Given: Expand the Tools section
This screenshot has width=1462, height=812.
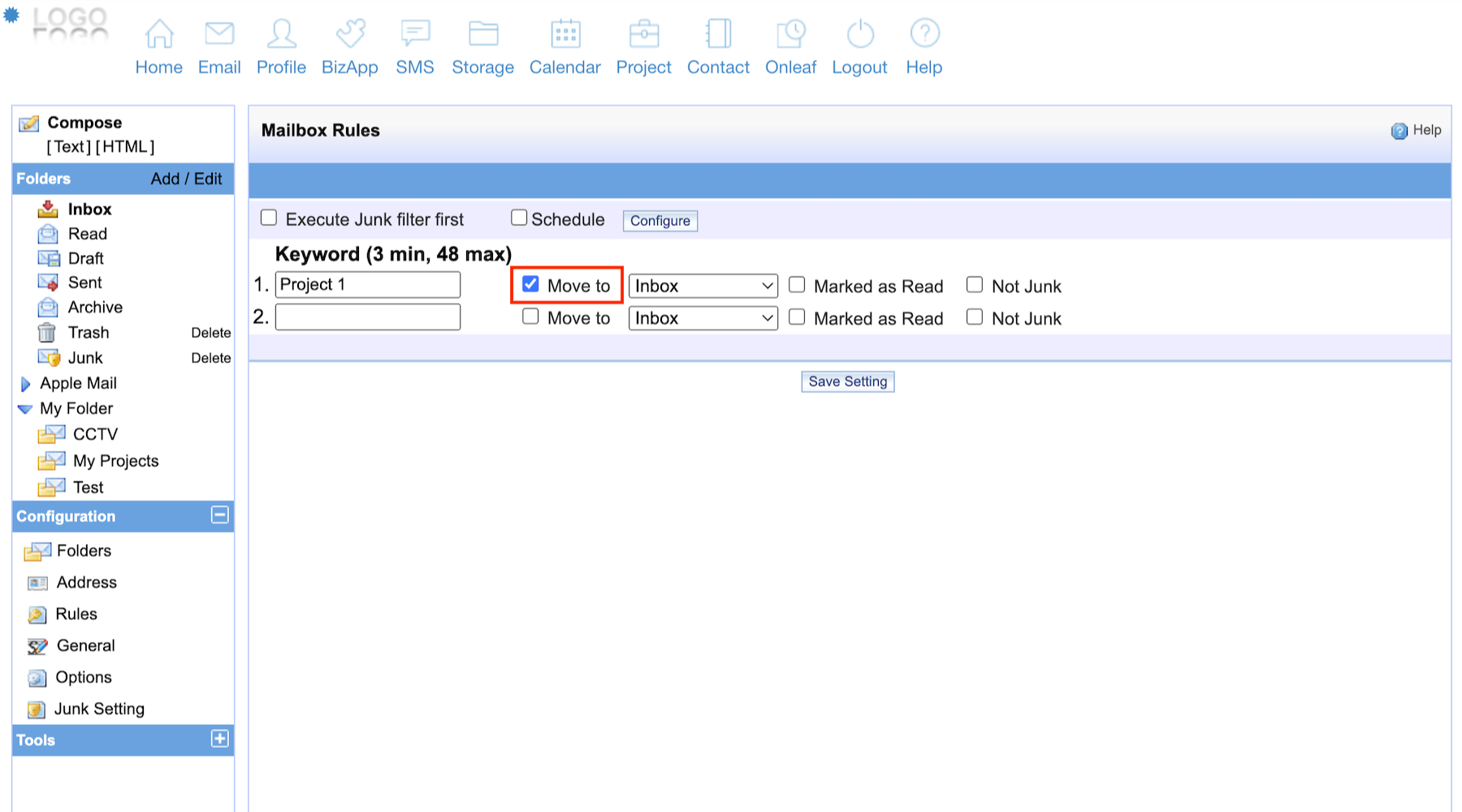Looking at the screenshot, I should [x=219, y=739].
